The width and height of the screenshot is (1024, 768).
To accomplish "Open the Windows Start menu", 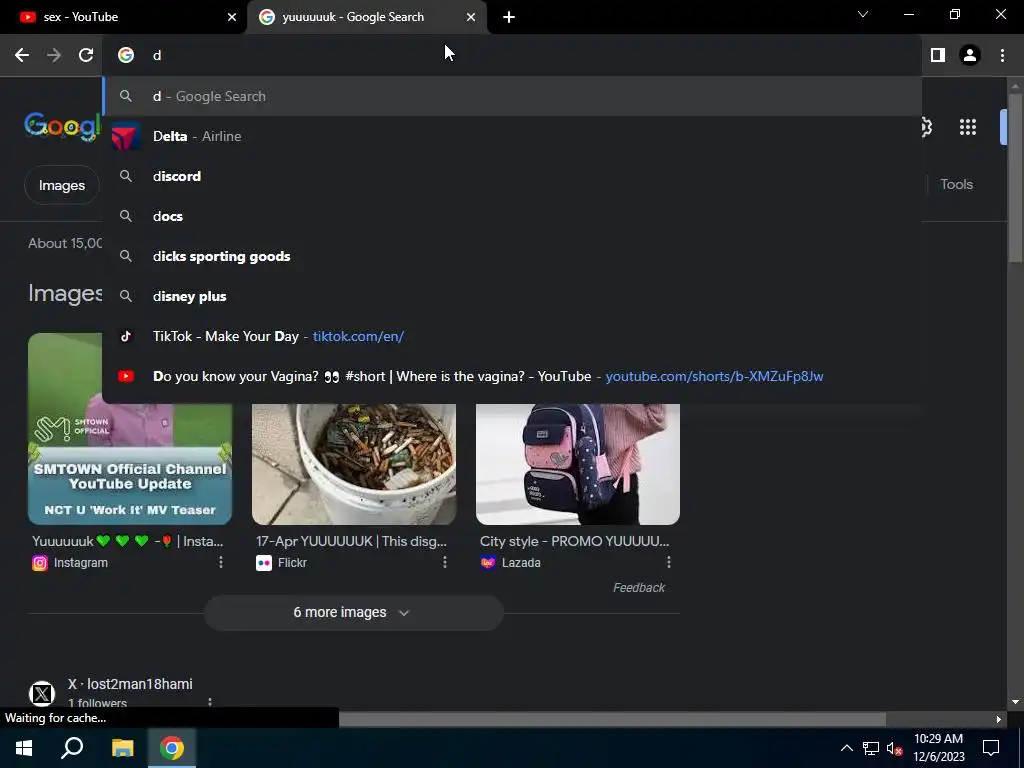I will click(x=24, y=748).
